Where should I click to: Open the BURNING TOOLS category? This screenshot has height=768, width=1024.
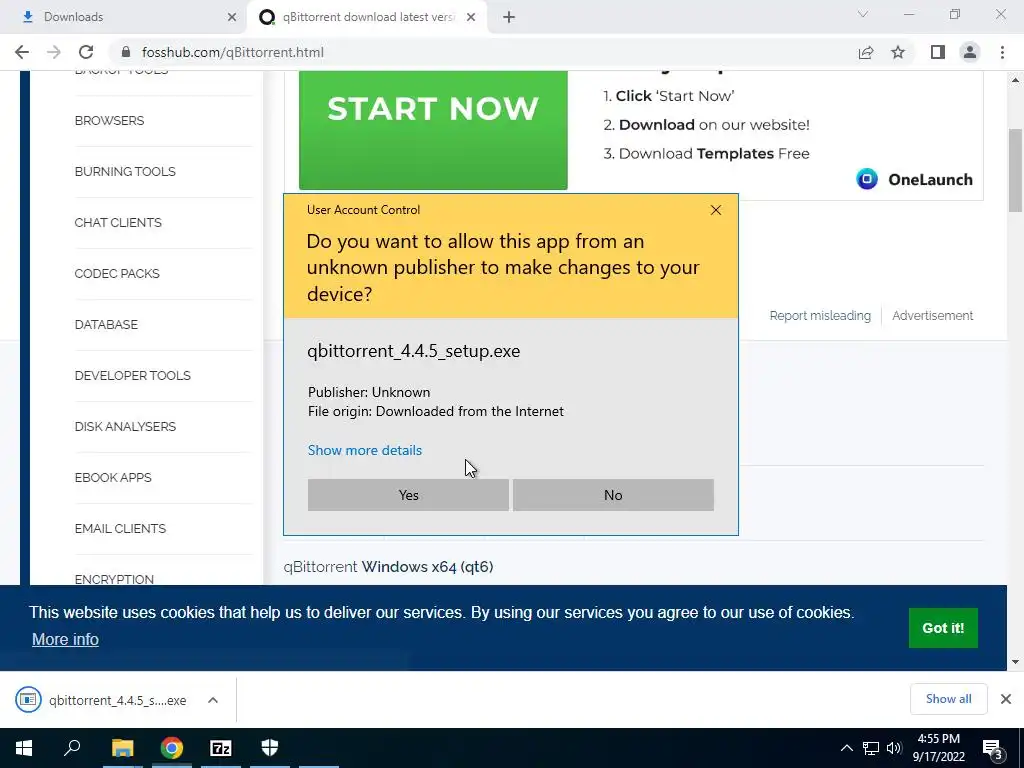[x=125, y=172]
